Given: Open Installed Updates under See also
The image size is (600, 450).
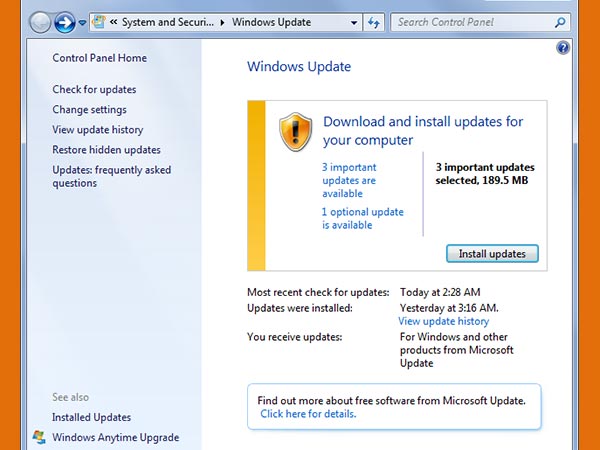Looking at the screenshot, I should (x=91, y=417).
